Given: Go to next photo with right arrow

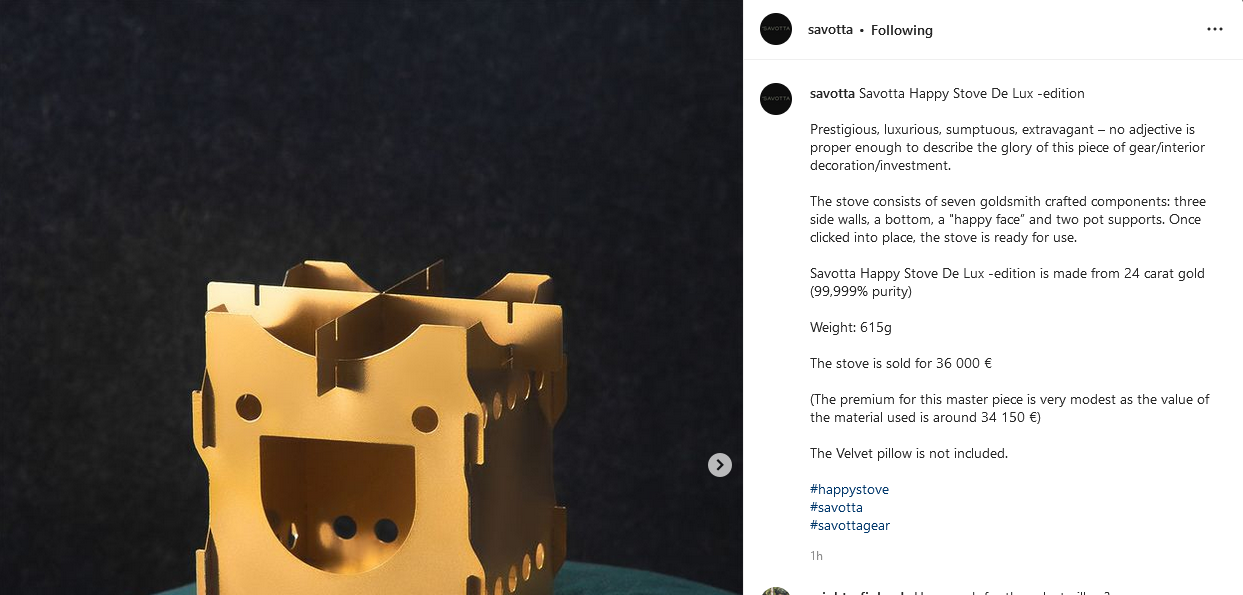Looking at the screenshot, I should pos(720,465).
